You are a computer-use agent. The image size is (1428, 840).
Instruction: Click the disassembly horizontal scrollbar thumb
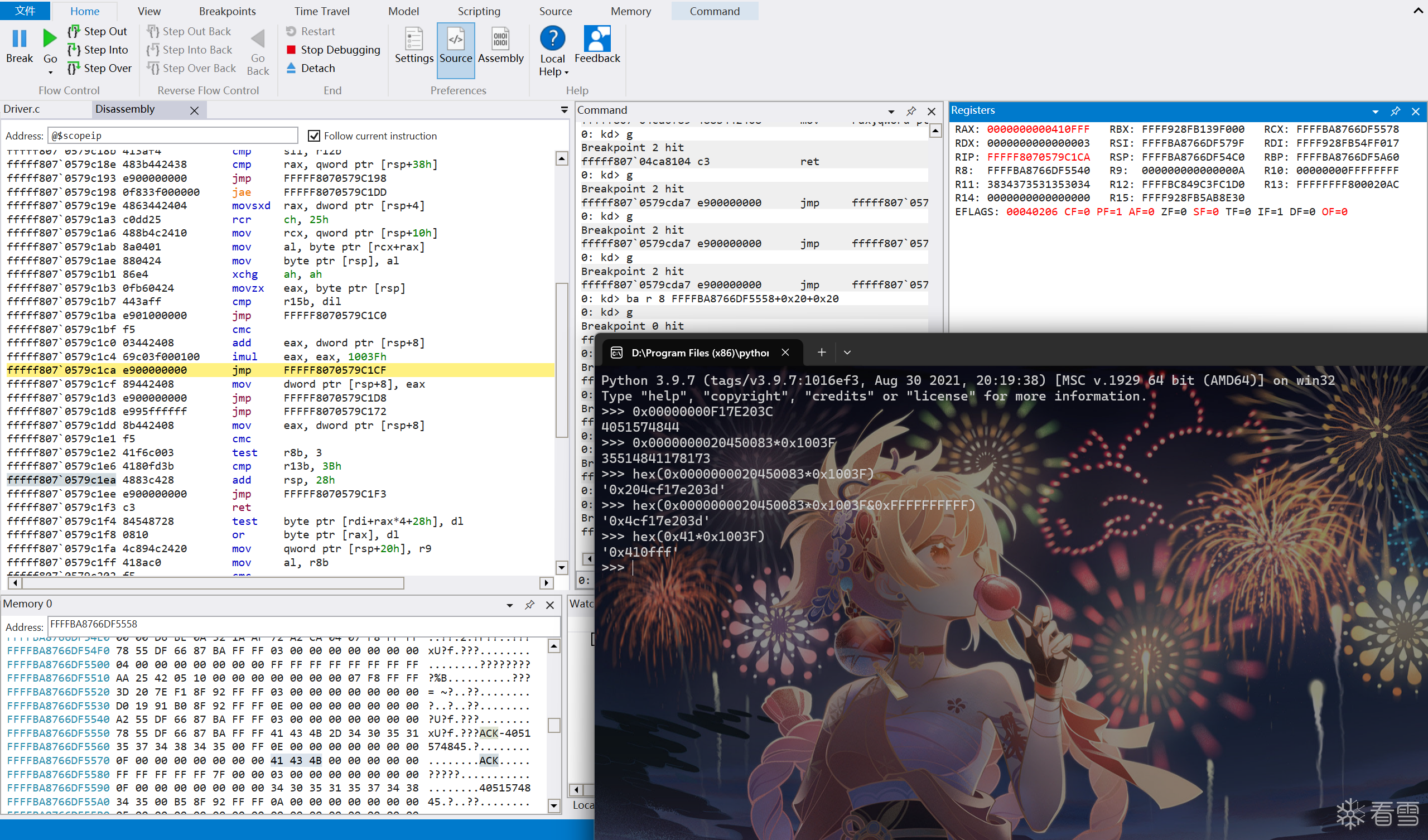(214, 583)
